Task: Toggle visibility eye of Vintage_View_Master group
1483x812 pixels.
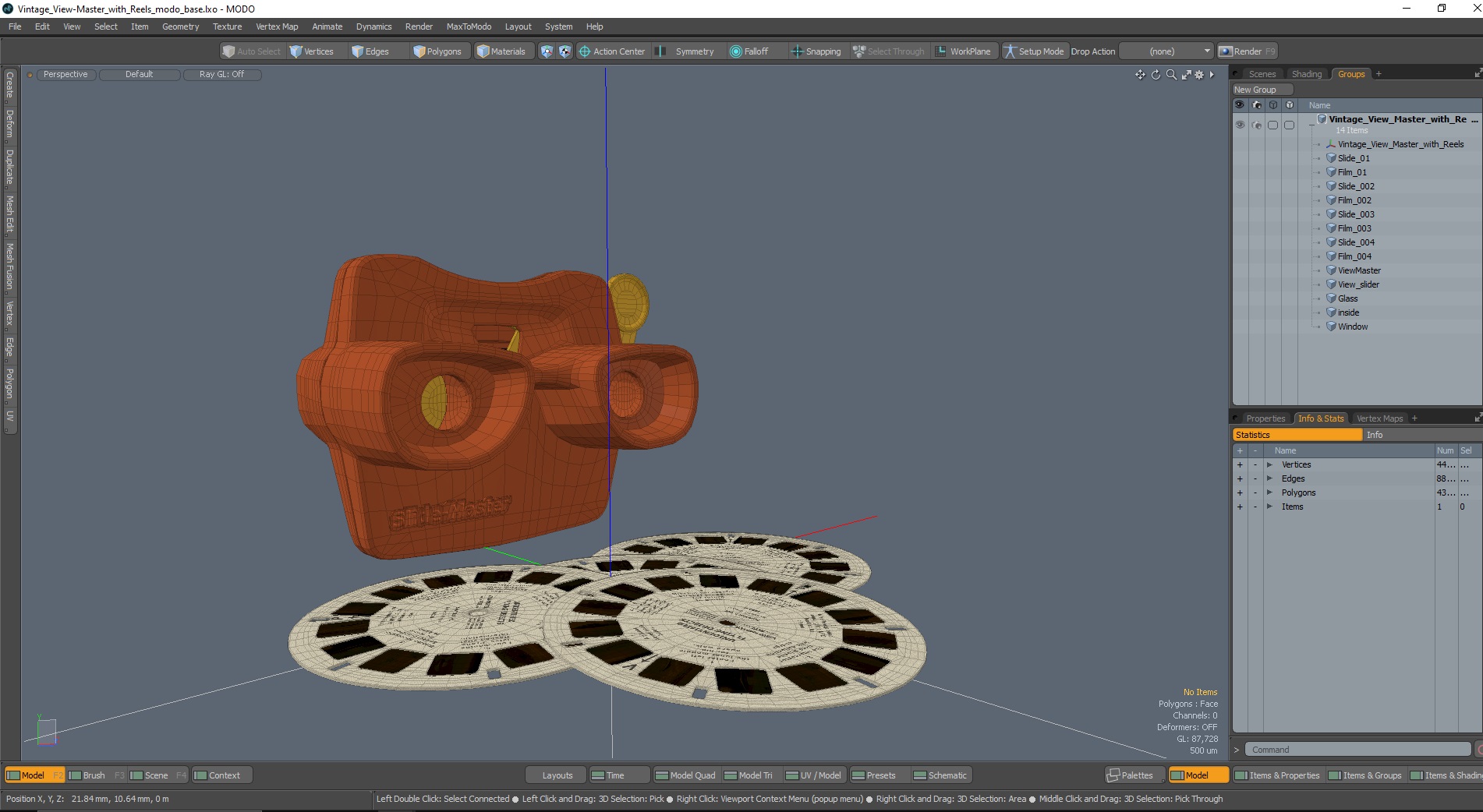Action: 1240,125
